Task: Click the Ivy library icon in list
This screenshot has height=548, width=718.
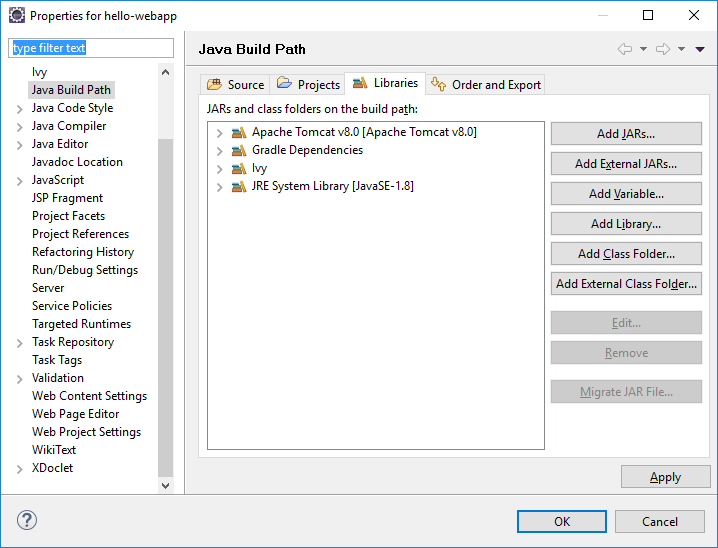Action: (x=238, y=168)
